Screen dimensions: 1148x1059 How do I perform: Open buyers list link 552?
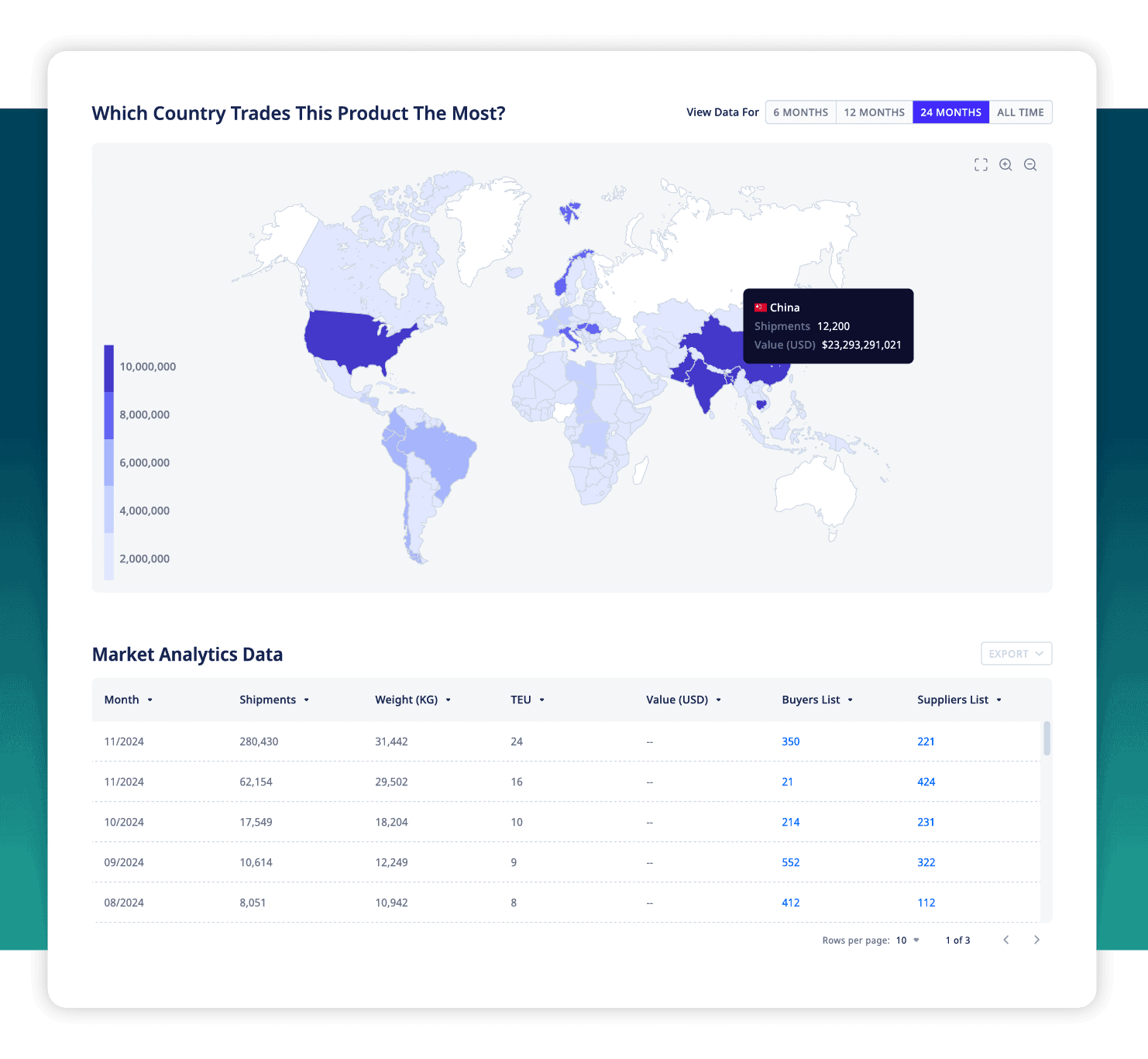click(791, 862)
